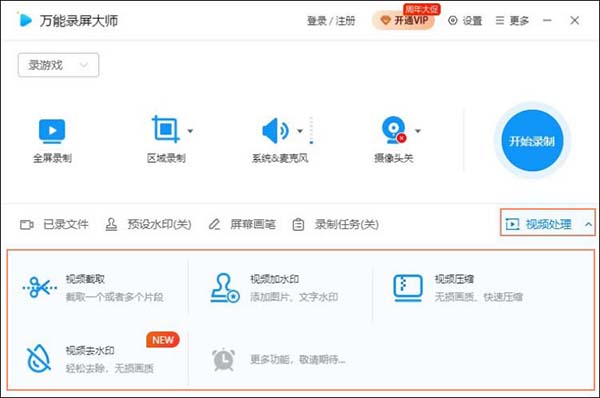Adjust the audio volume level slider

pos(311,130)
